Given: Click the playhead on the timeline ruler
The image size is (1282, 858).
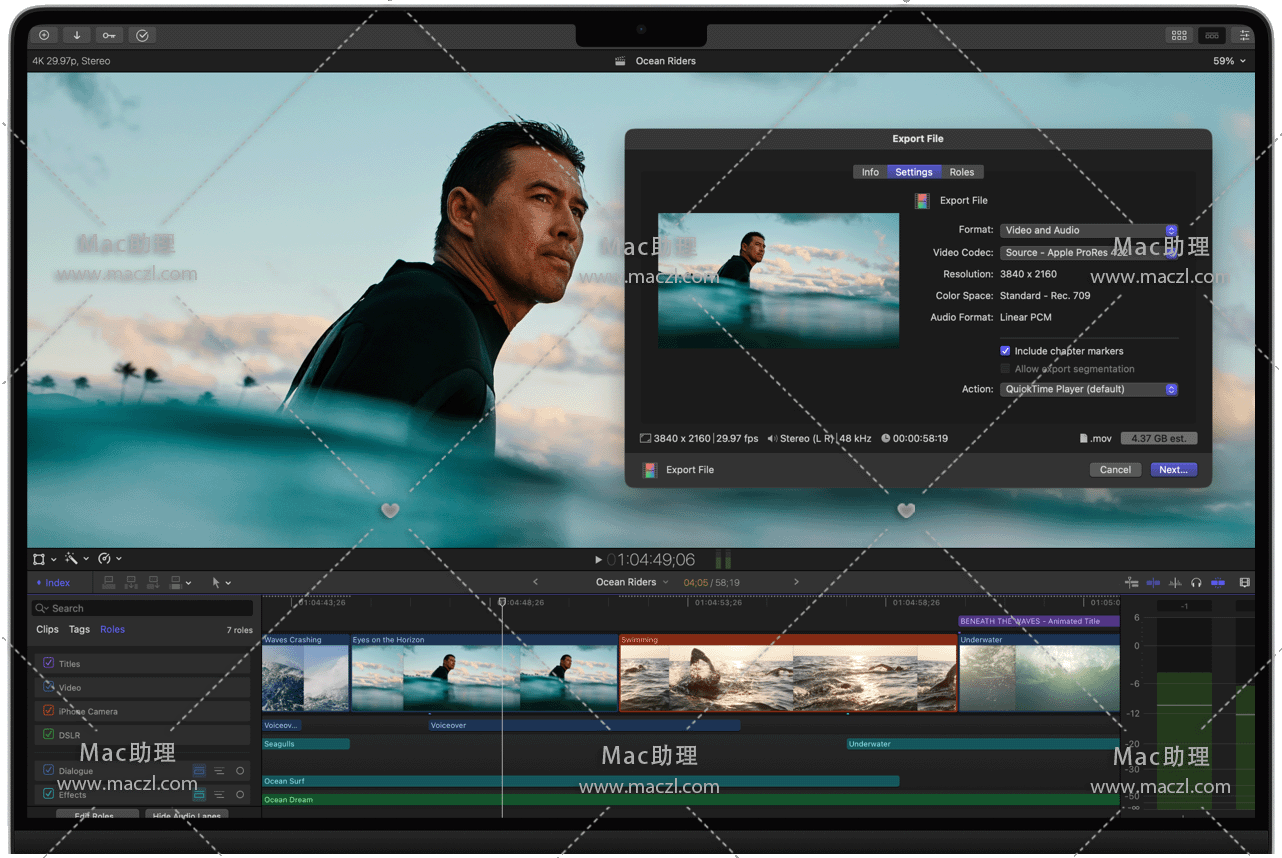Looking at the screenshot, I should coord(502,602).
